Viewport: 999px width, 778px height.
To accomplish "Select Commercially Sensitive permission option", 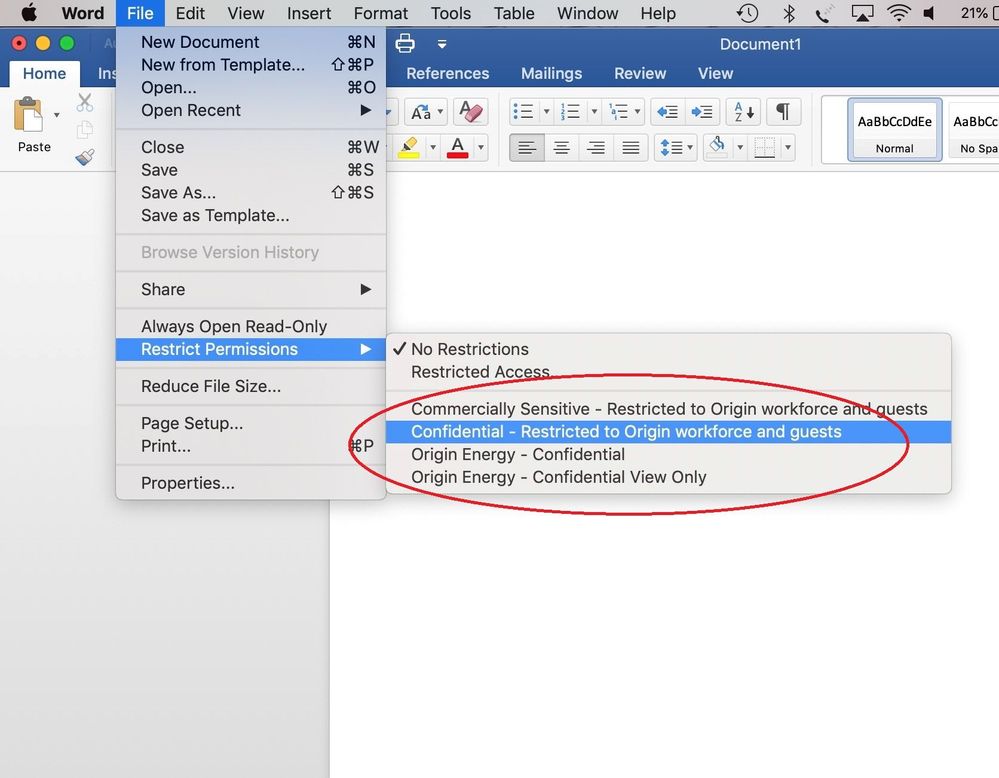I will (669, 408).
